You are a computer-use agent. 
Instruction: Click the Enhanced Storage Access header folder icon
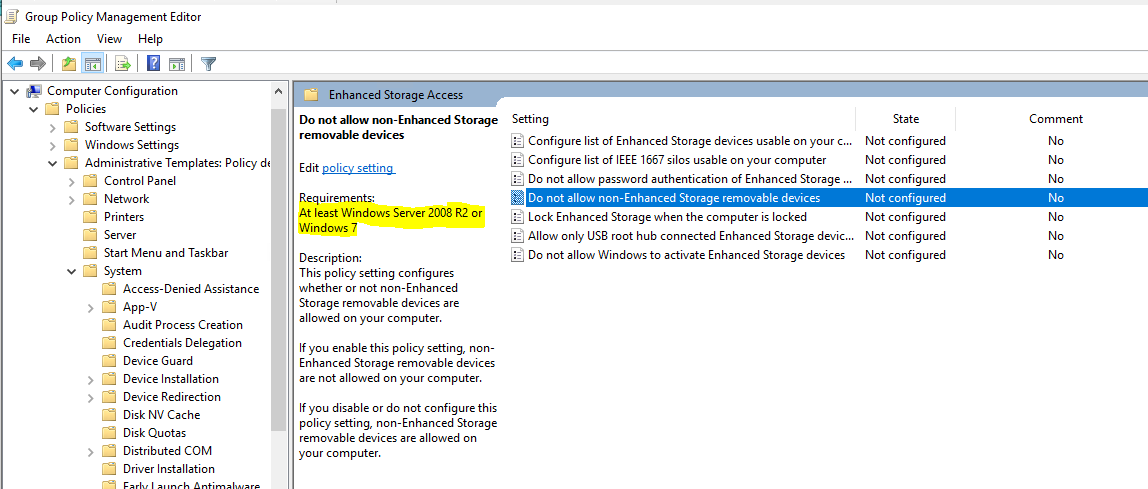(311, 94)
